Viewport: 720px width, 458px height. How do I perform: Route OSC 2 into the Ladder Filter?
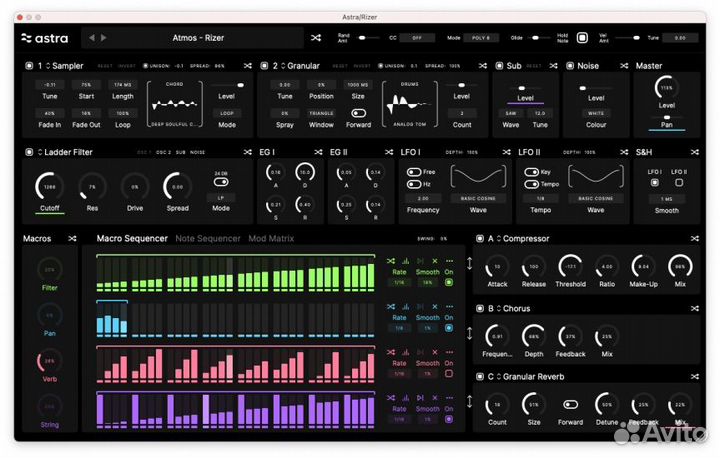(x=163, y=152)
